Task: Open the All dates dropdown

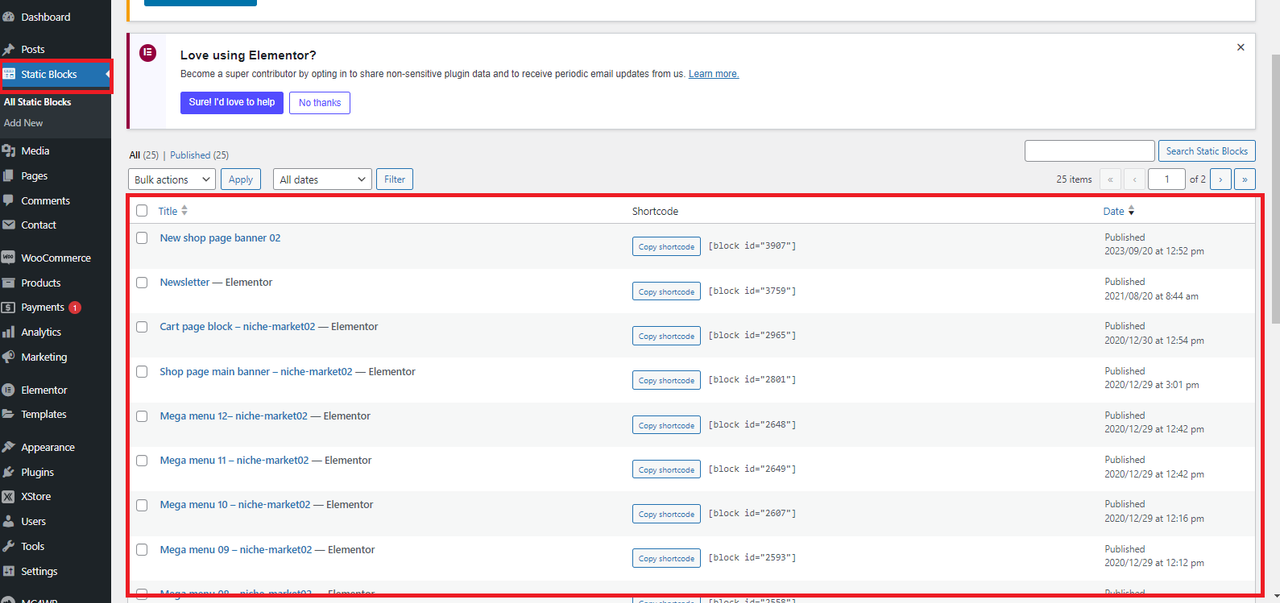Action: (322, 179)
